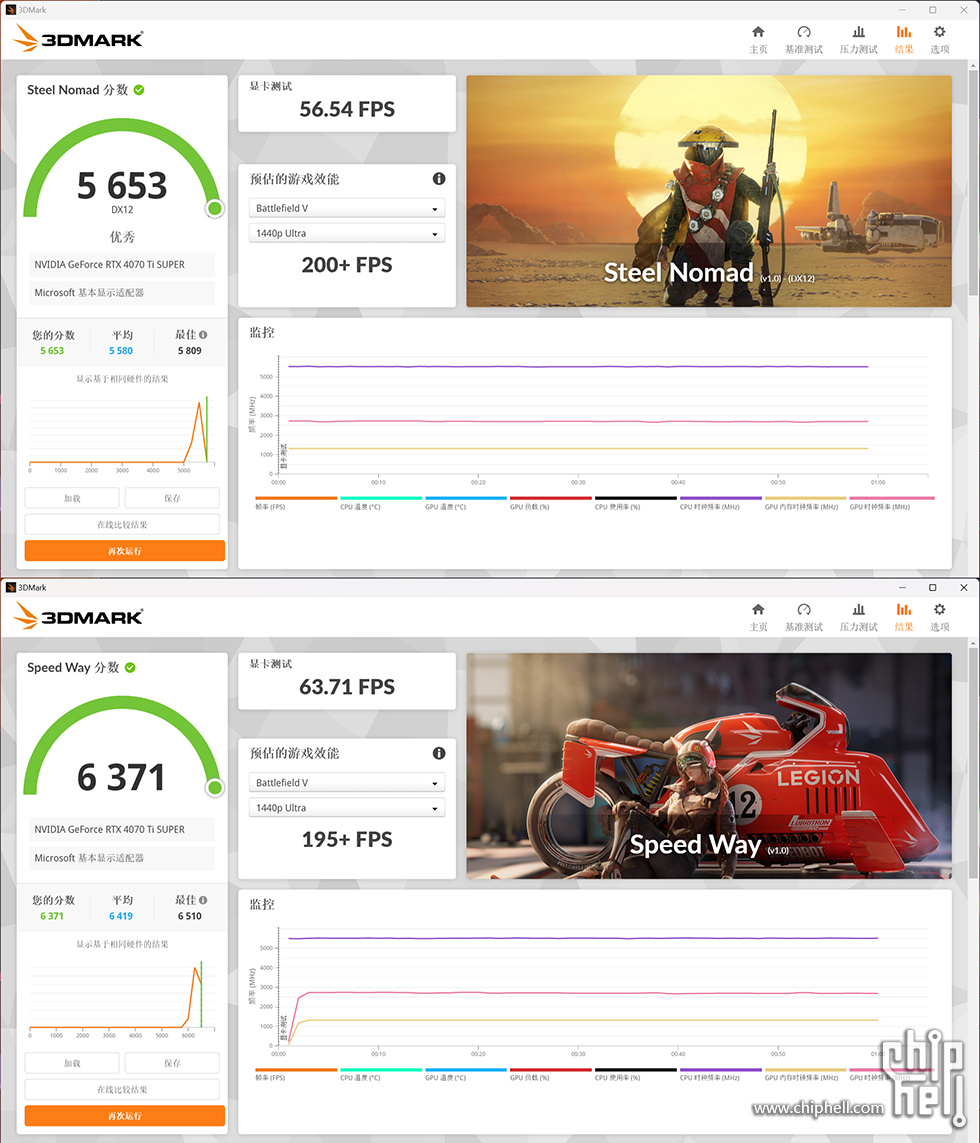
Task: Toggle yellow GPU memory clock legend in Steel Nomad monitor
Action: point(805,503)
